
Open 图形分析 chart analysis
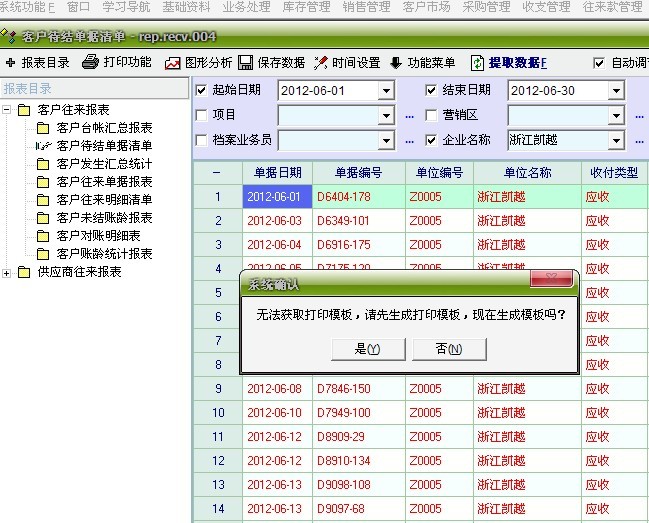(x=172, y=62)
